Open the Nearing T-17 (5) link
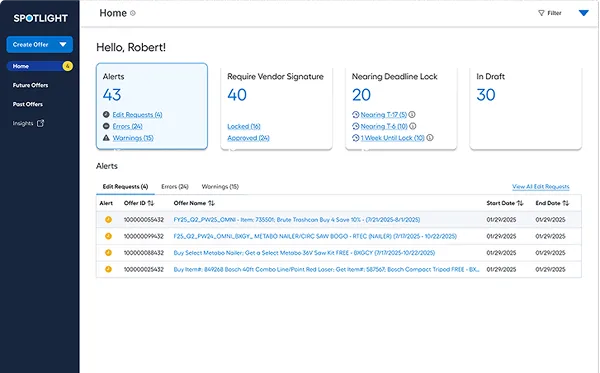Image resolution: width=600 pixels, height=373 pixels. click(383, 115)
